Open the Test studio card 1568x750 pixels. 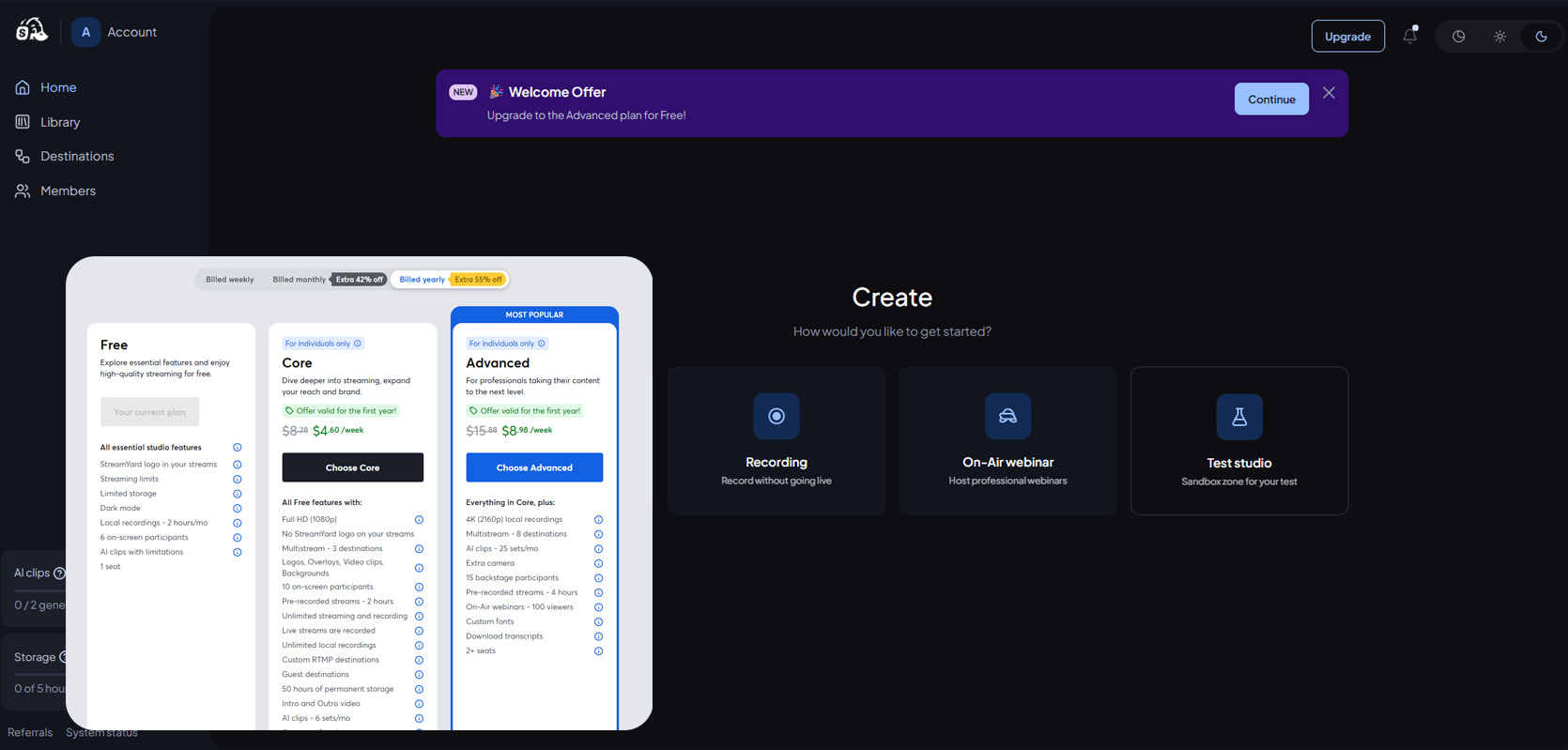[x=1239, y=440]
